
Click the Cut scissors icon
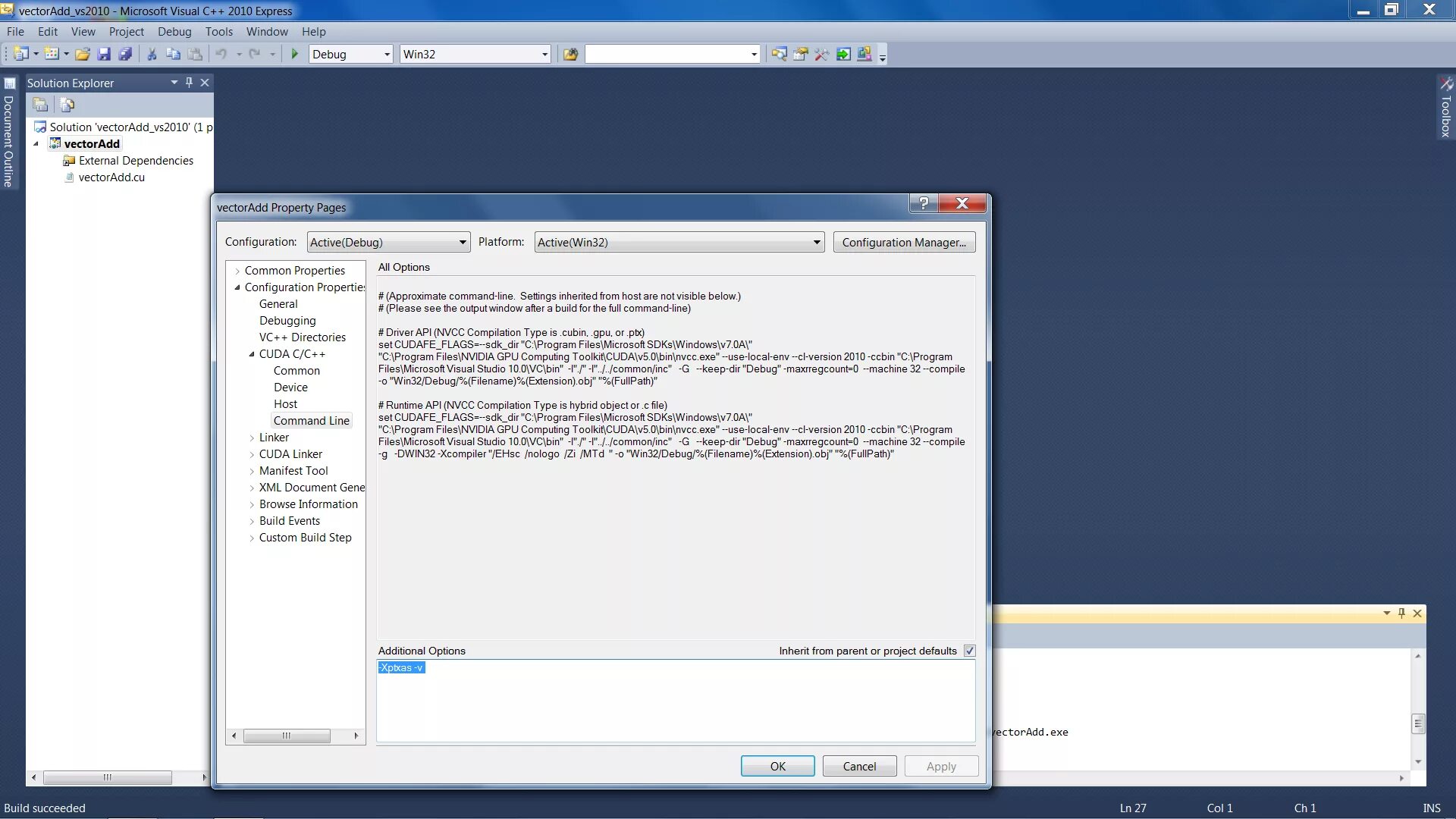[152, 54]
